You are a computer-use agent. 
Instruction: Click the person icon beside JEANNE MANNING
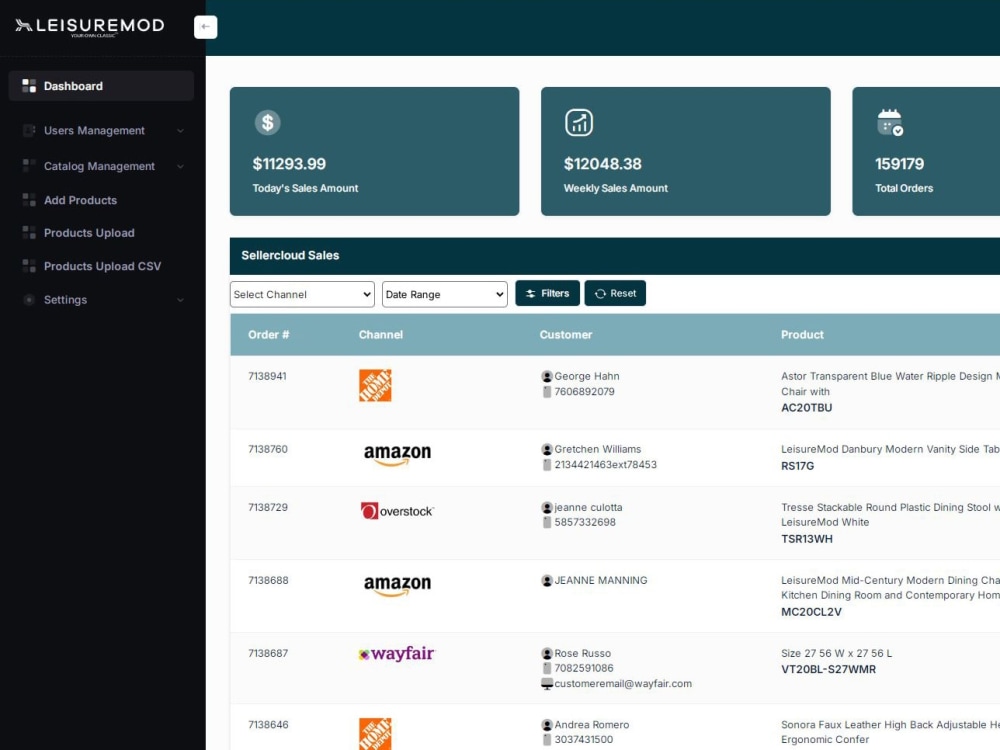[x=547, y=580]
